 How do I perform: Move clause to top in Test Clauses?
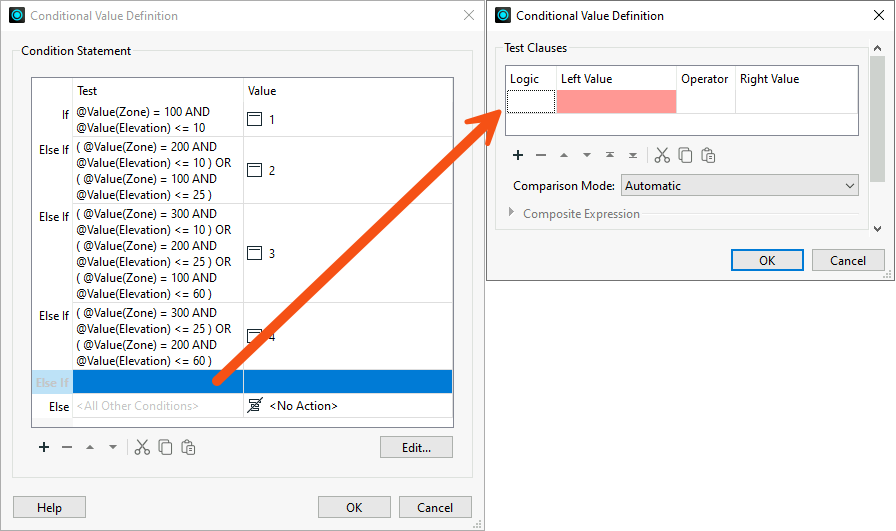610,155
